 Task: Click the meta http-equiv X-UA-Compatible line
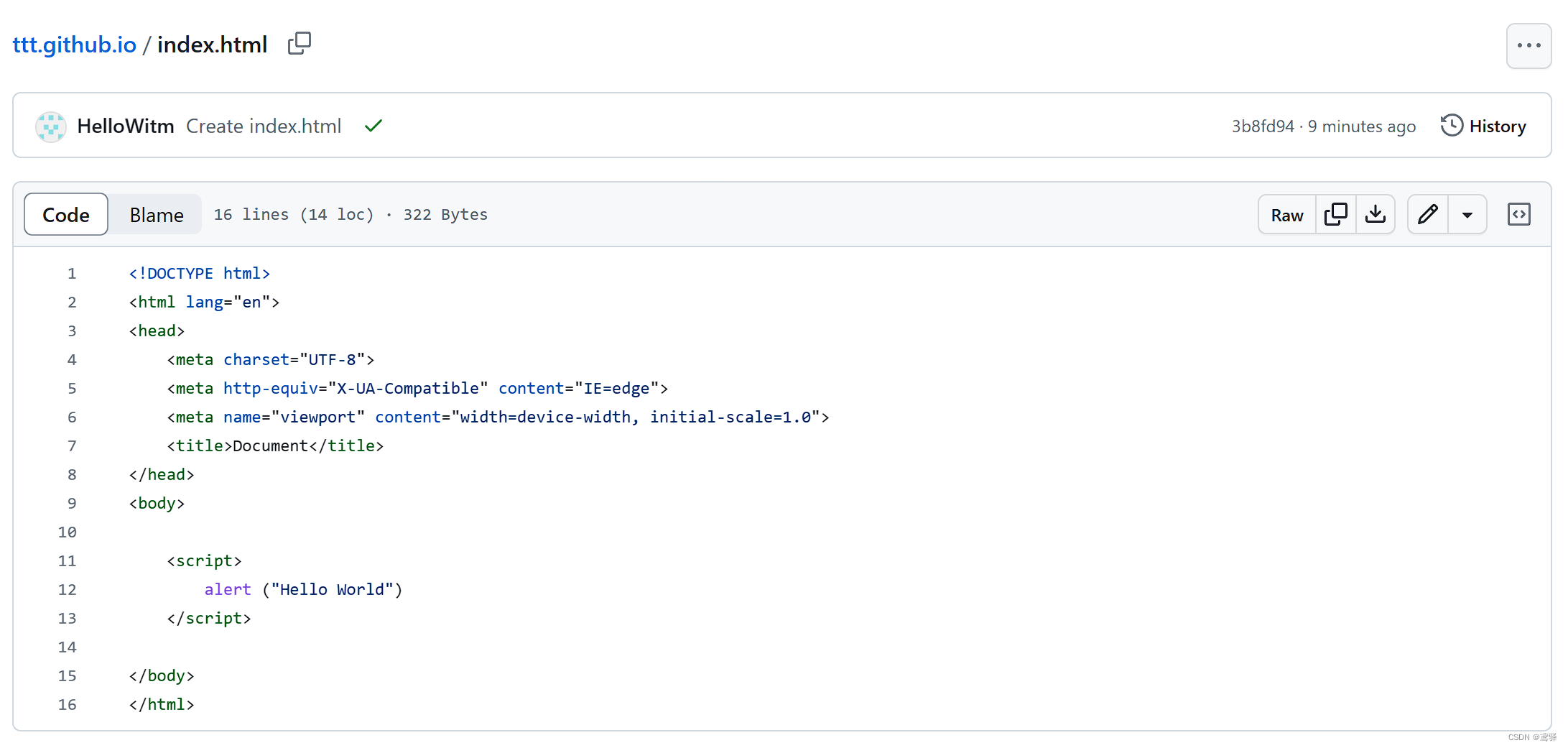417,388
